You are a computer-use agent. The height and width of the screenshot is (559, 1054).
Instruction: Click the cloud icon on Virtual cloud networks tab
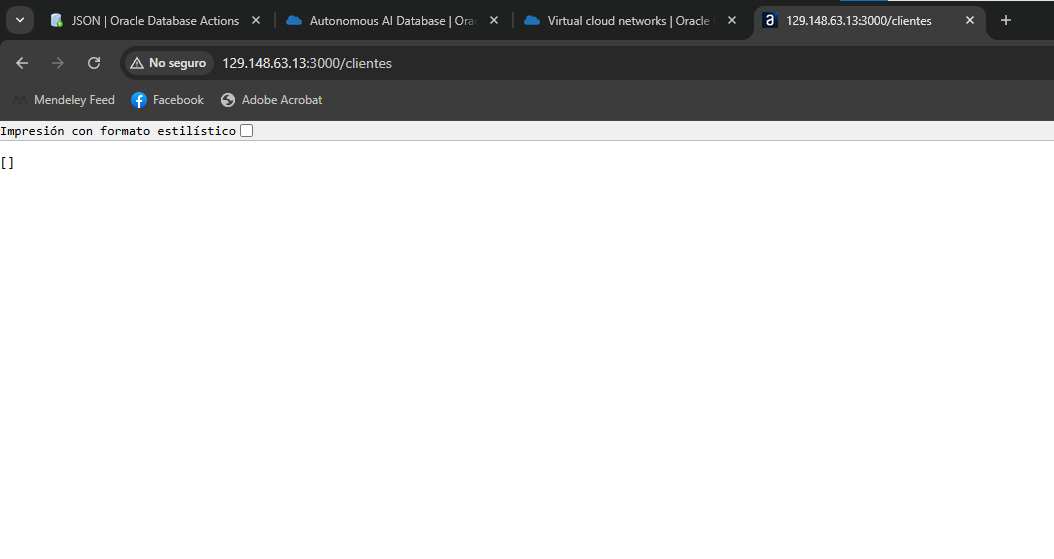(532, 21)
